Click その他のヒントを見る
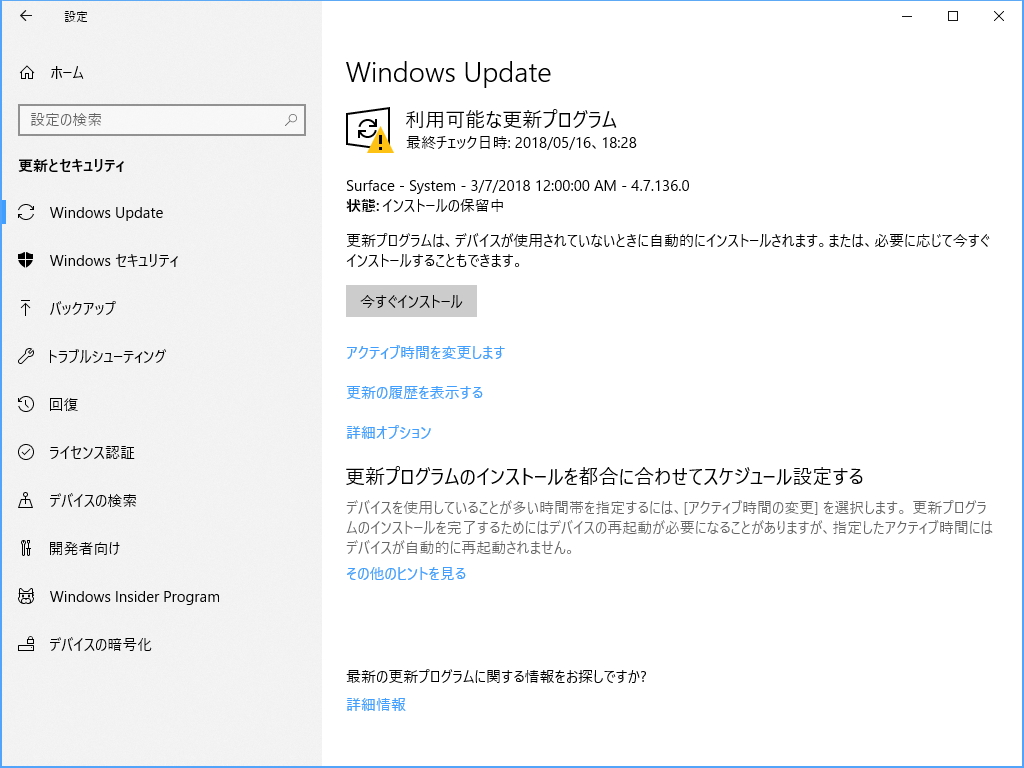The width and height of the screenshot is (1024, 768). click(x=404, y=573)
